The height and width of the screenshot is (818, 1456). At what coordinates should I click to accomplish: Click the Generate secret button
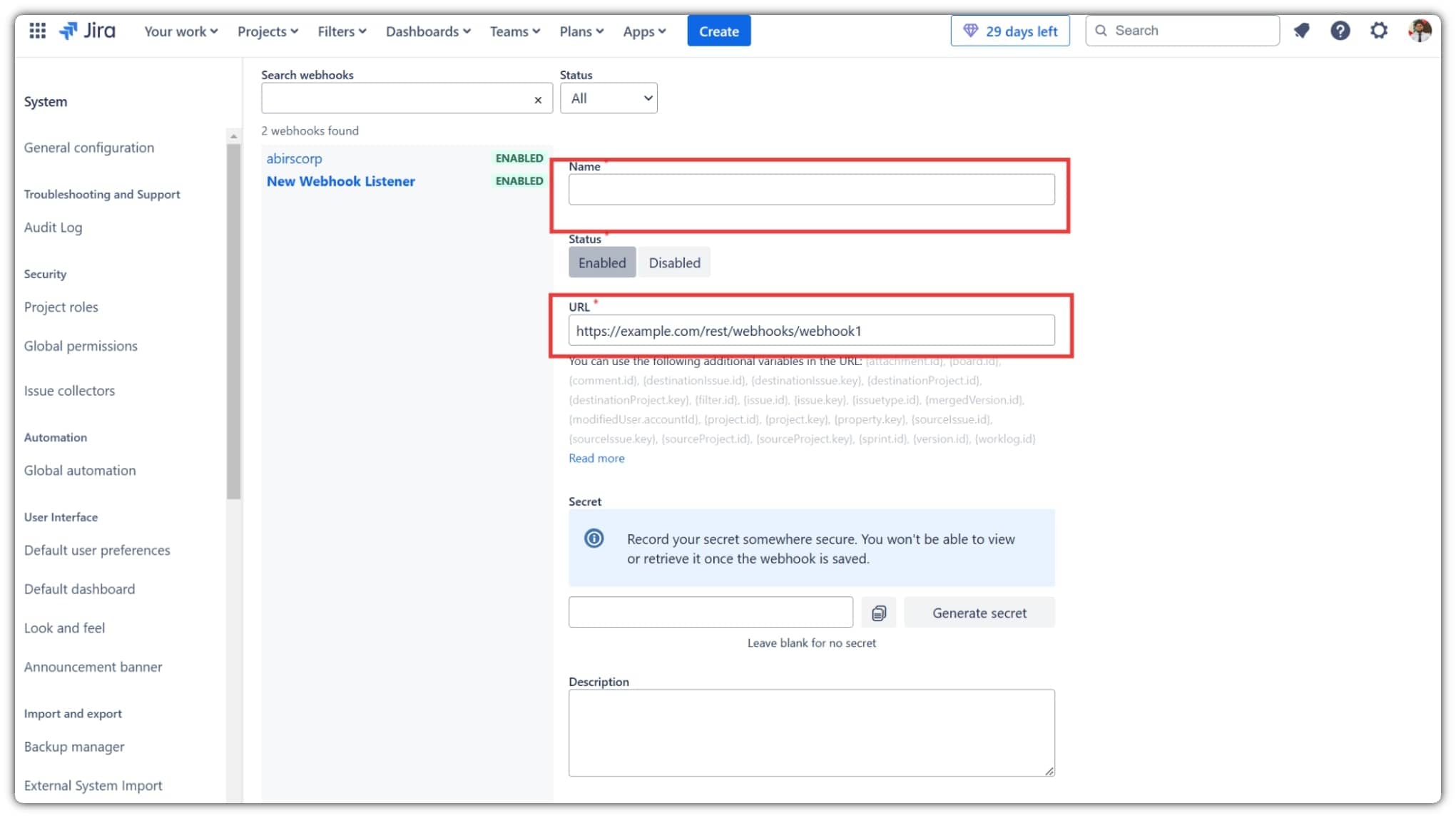979,613
